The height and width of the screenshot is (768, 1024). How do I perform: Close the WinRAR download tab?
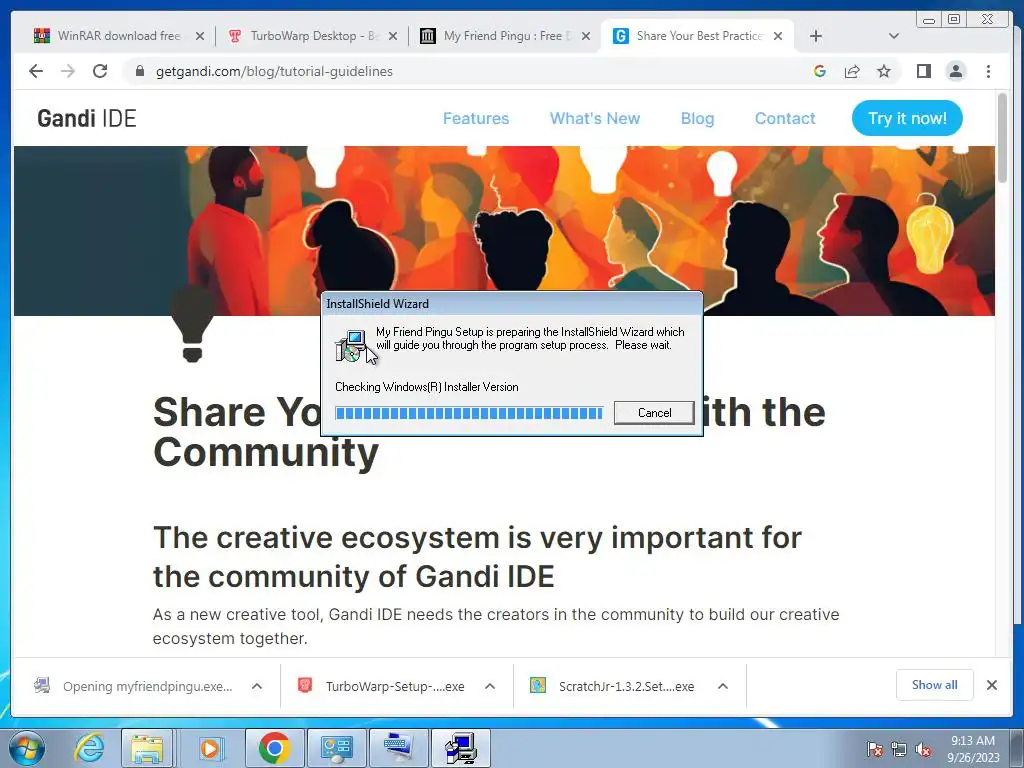coord(200,36)
